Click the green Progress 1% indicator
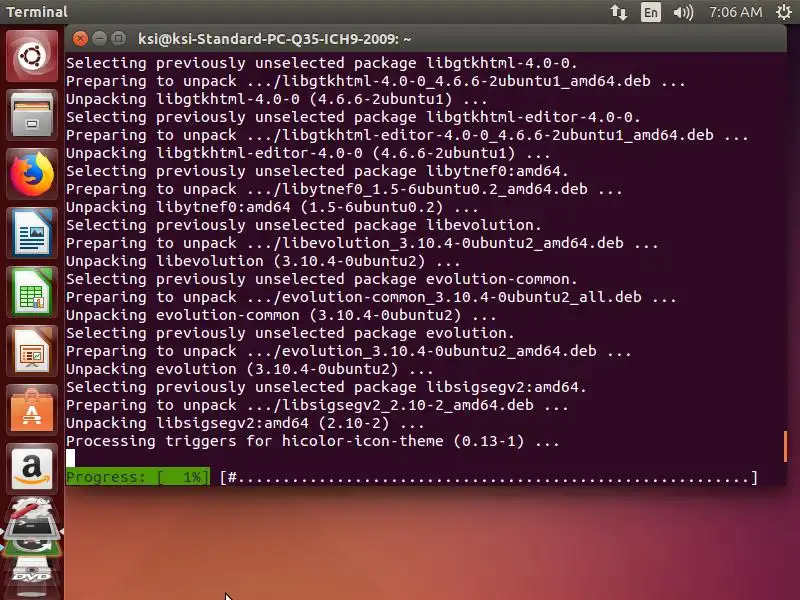The image size is (800, 600). [x=138, y=477]
